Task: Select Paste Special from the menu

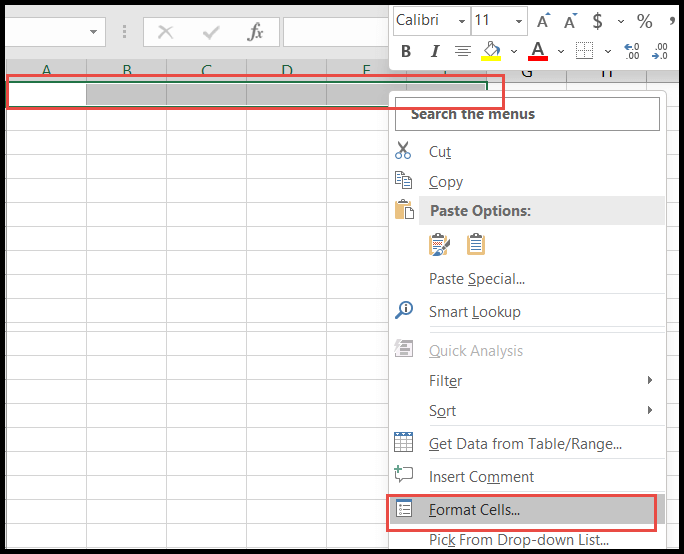Action: click(477, 279)
